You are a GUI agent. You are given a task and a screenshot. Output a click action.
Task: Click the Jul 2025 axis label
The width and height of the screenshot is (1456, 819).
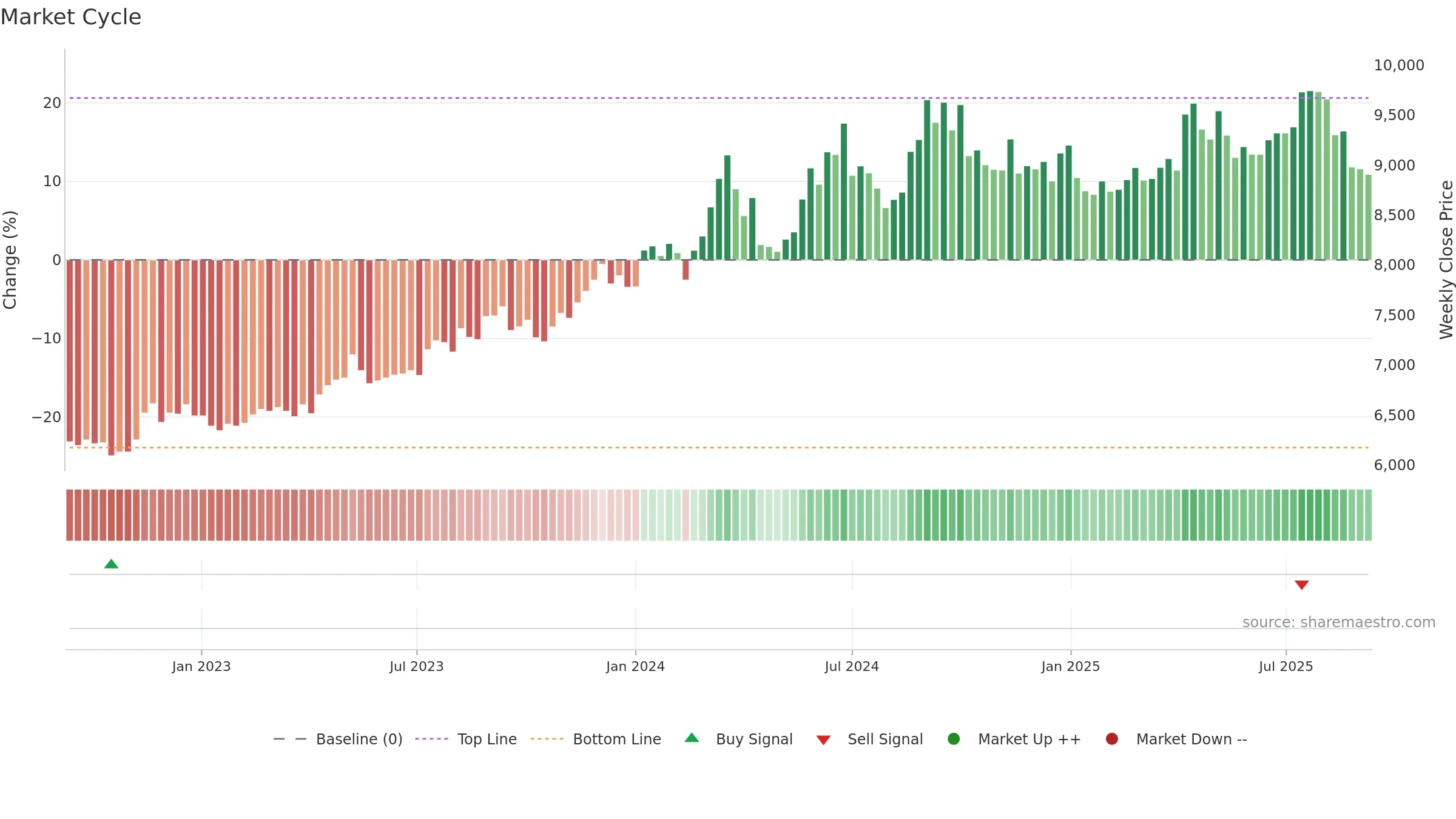[1286, 666]
